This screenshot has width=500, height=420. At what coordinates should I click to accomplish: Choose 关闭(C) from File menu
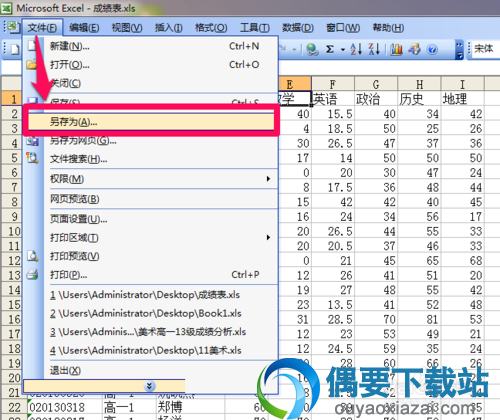coord(150,83)
